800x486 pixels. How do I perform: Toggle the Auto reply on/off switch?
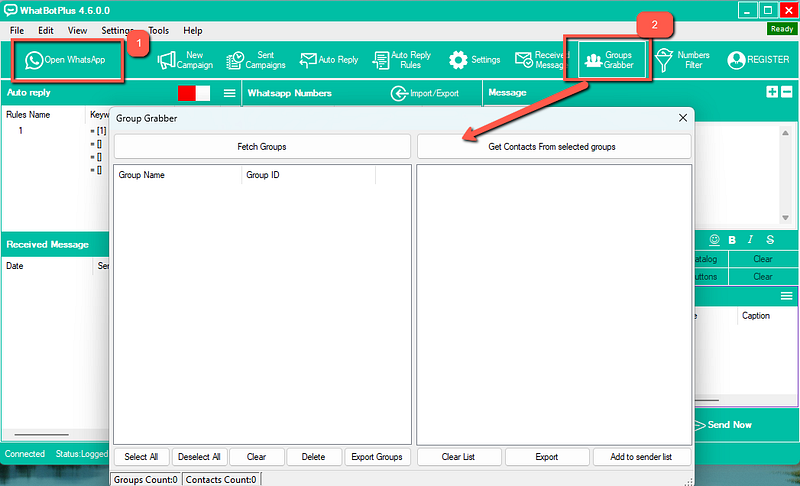194,93
